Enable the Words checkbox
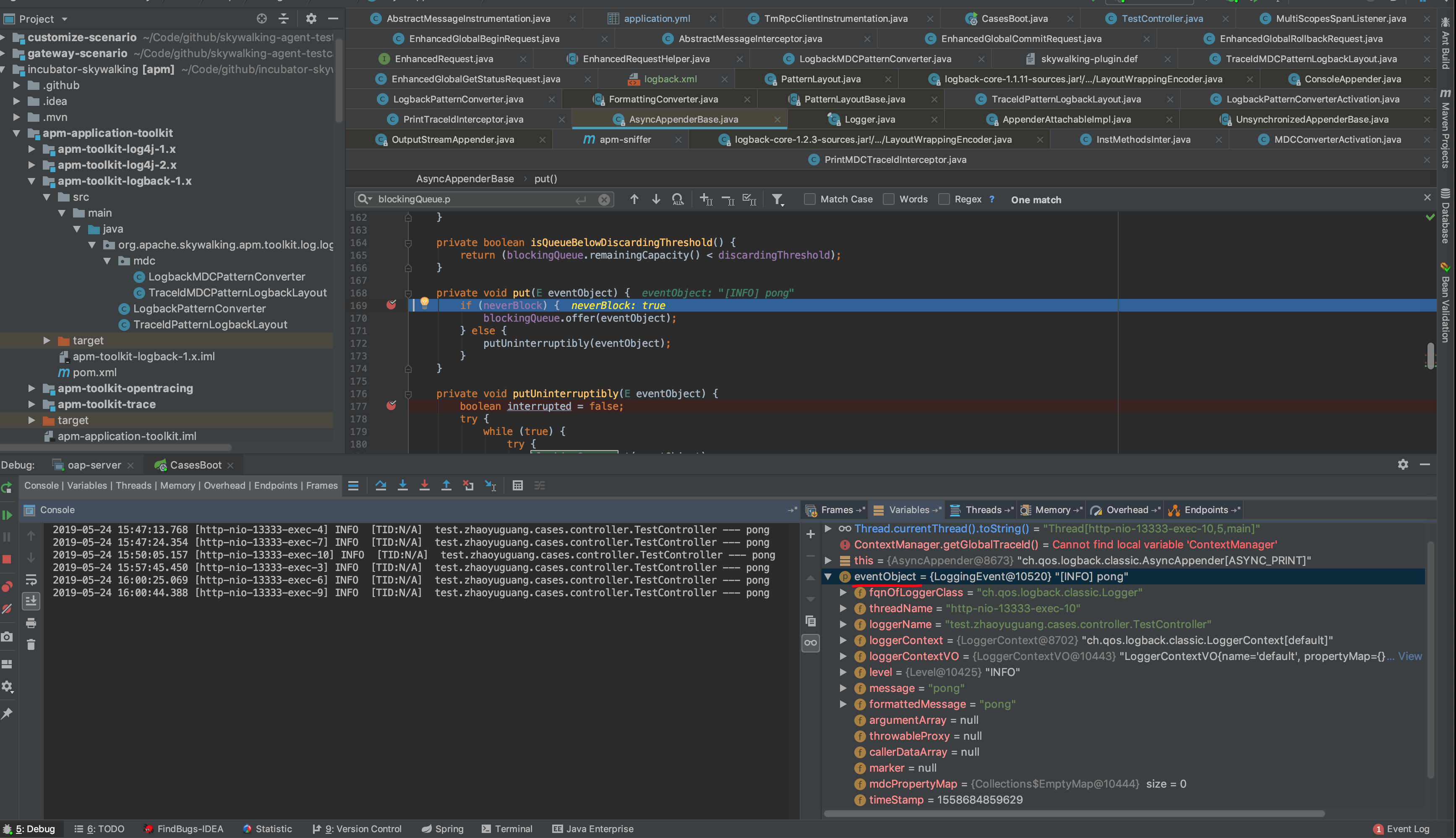Screen dimensions: 1456x838 889,199
